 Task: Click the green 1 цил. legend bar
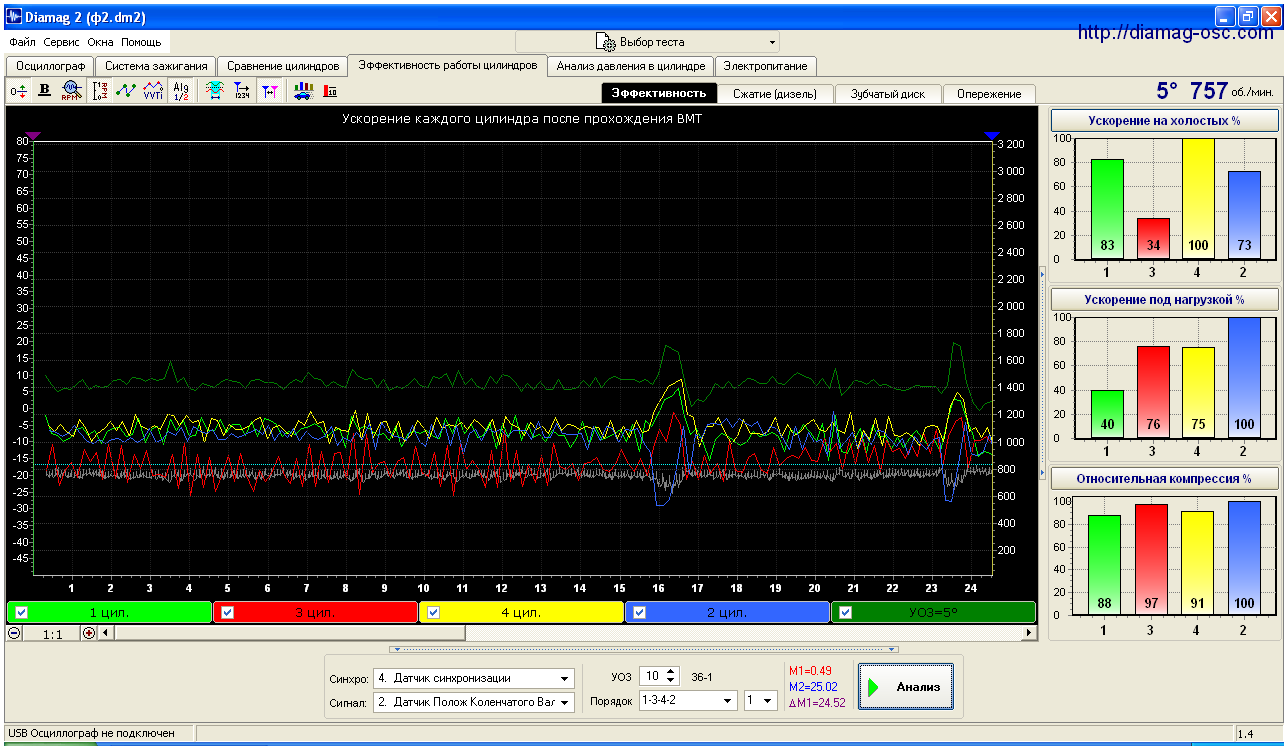(109, 612)
